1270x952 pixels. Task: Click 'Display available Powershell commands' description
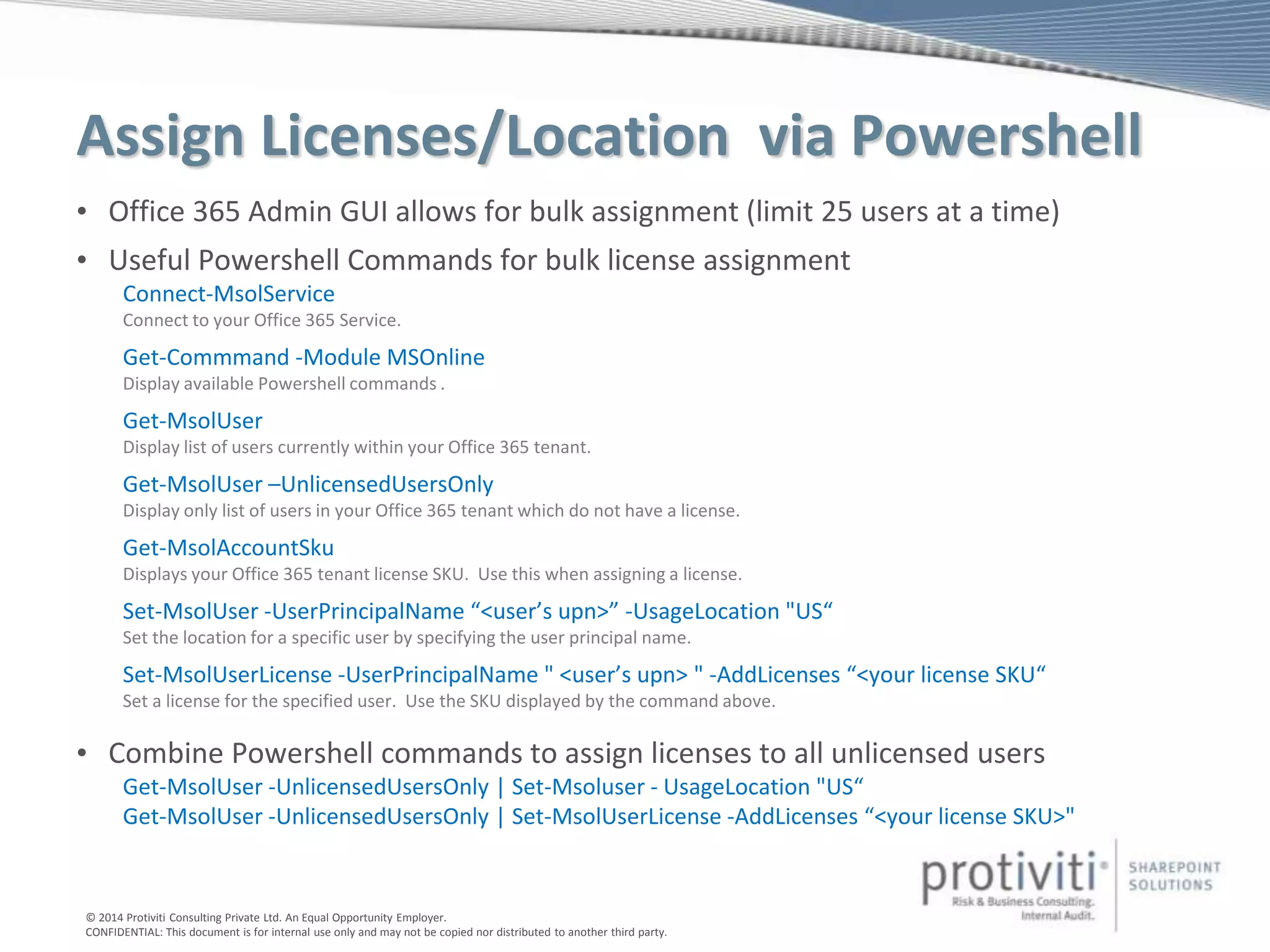tap(283, 384)
